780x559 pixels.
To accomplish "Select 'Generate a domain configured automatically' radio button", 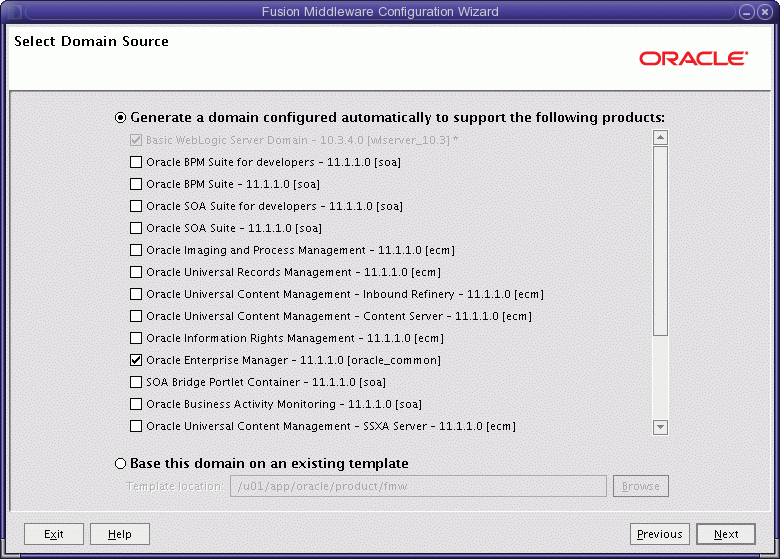I will [120, 118].
